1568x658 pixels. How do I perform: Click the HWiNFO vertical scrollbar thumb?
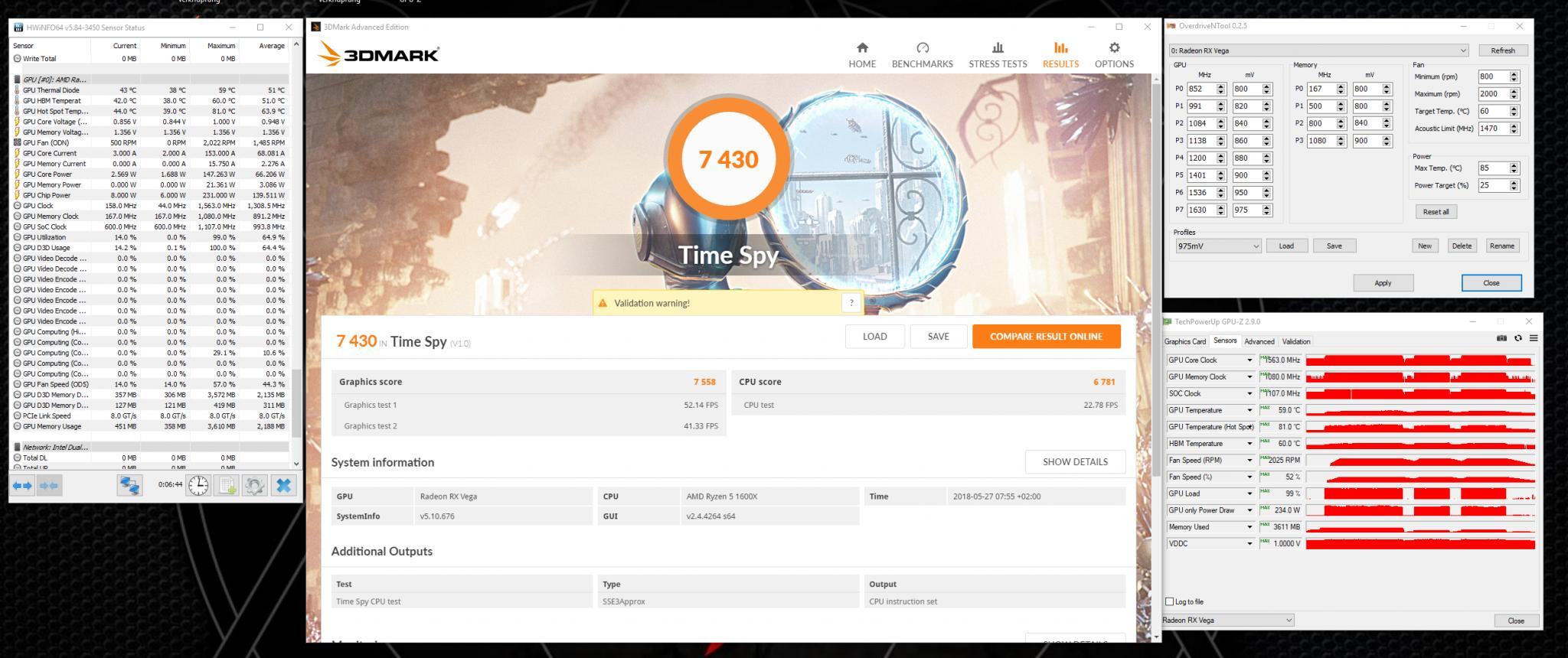pos(297,404)
